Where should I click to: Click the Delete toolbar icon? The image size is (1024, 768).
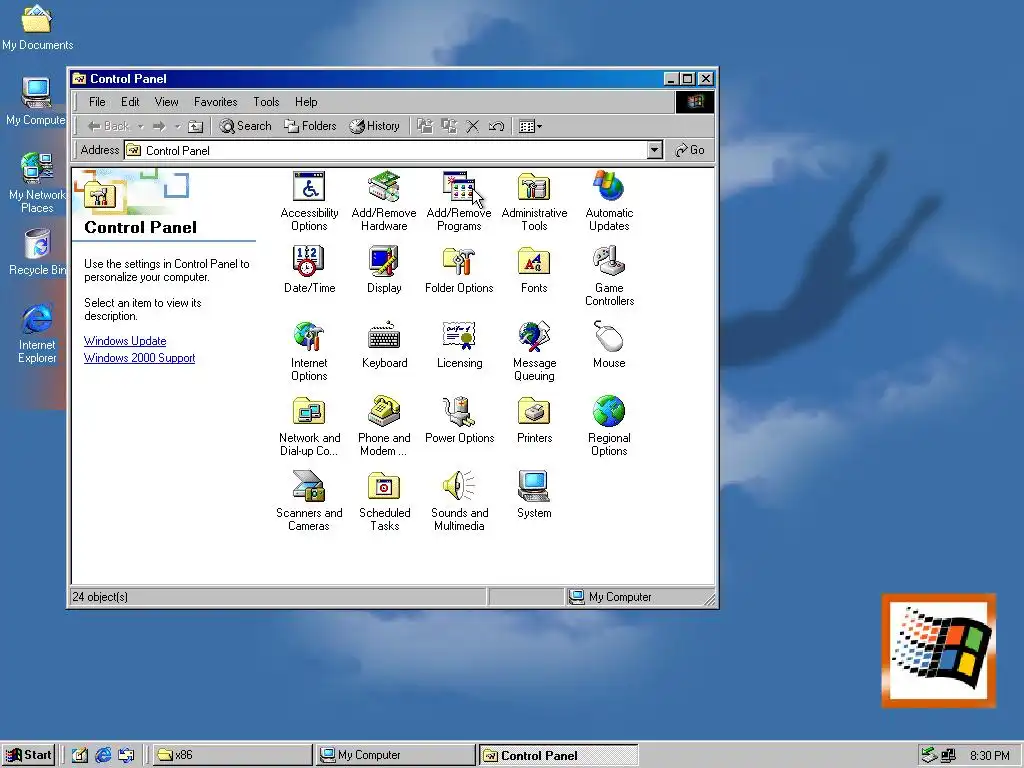(x=472, y=126)
